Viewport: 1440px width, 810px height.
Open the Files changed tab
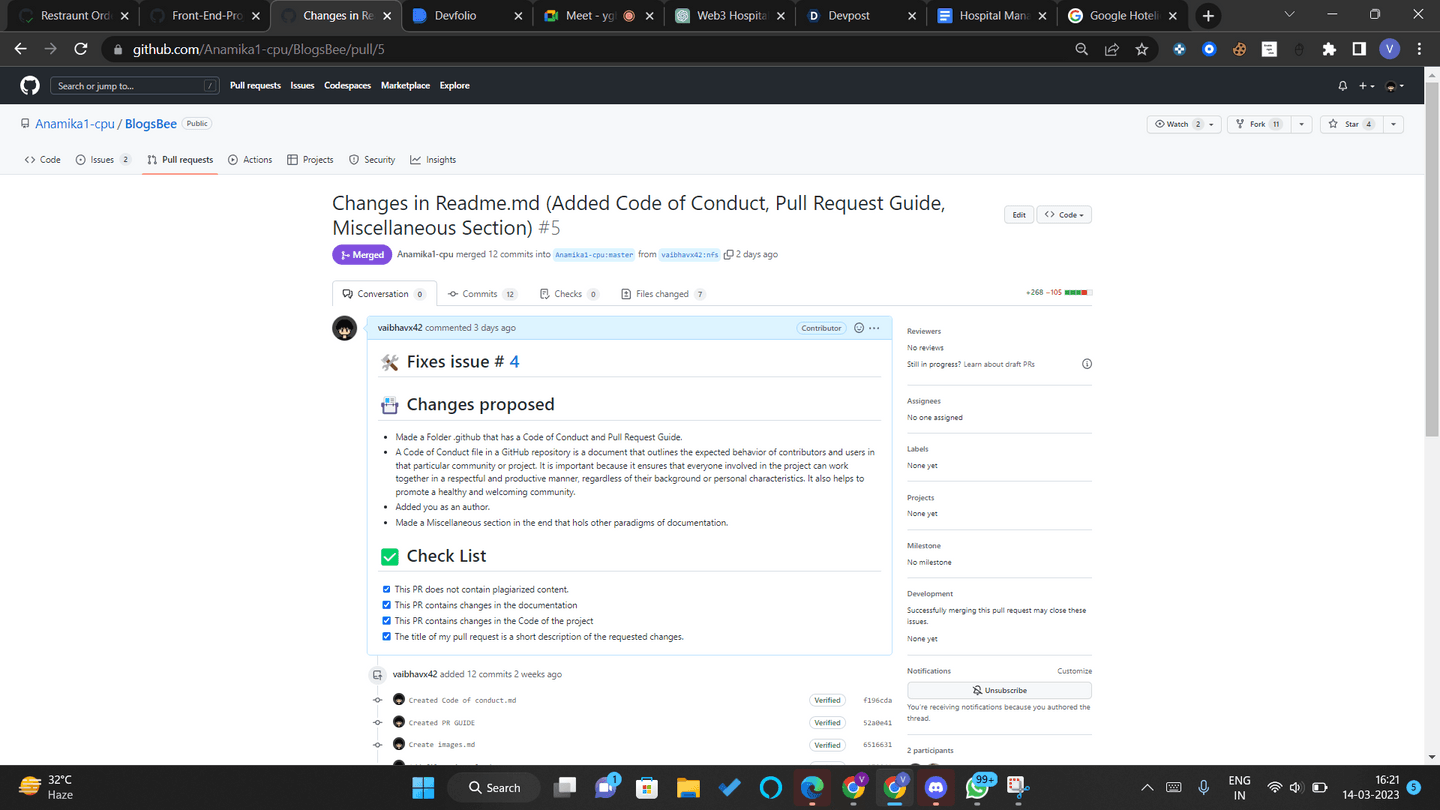[663, 294]
